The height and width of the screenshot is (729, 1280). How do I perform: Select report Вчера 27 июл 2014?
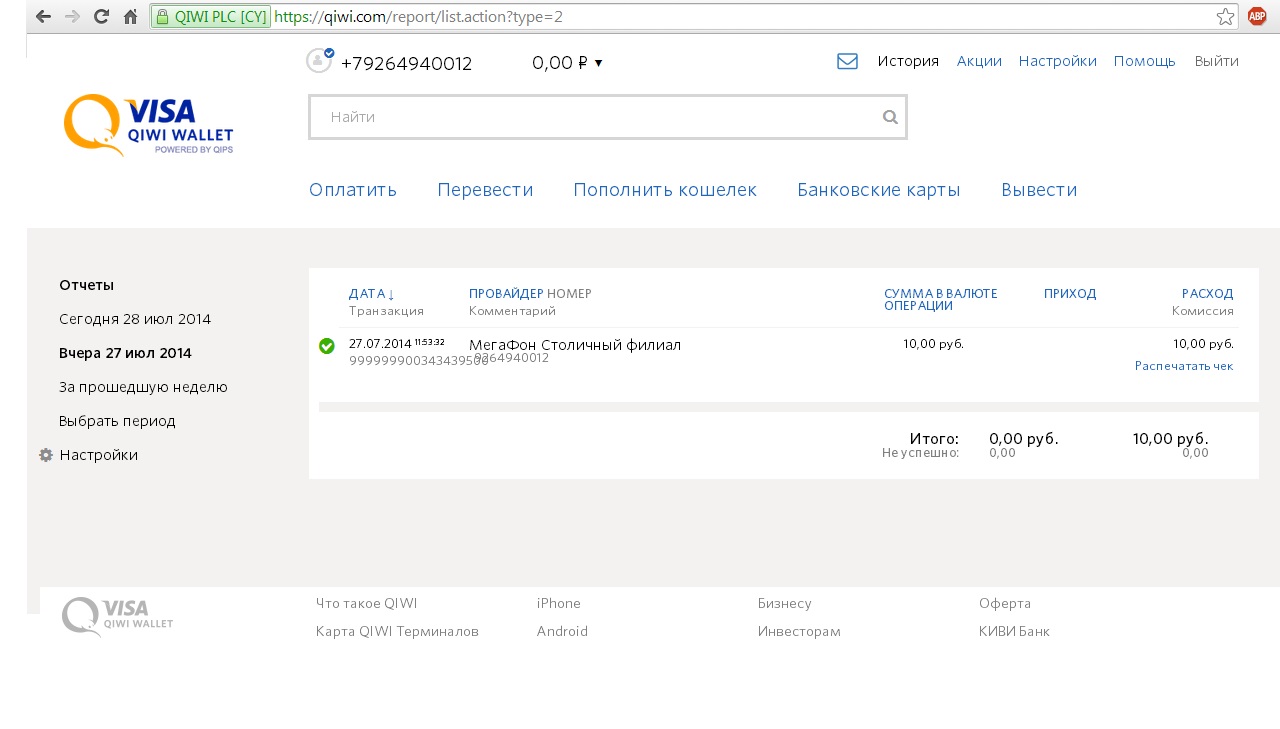pyautogui.click(x=125, y=353)
